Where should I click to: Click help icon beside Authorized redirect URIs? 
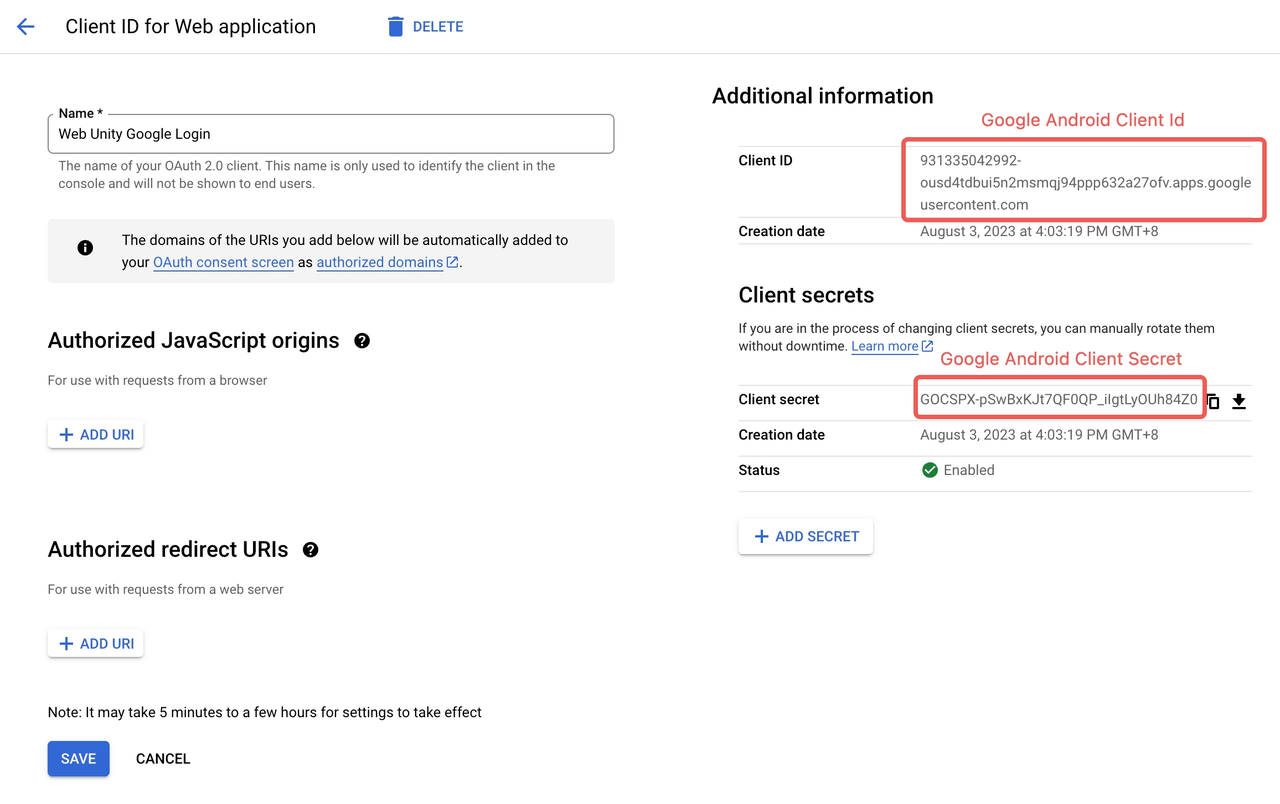point(311,550)
